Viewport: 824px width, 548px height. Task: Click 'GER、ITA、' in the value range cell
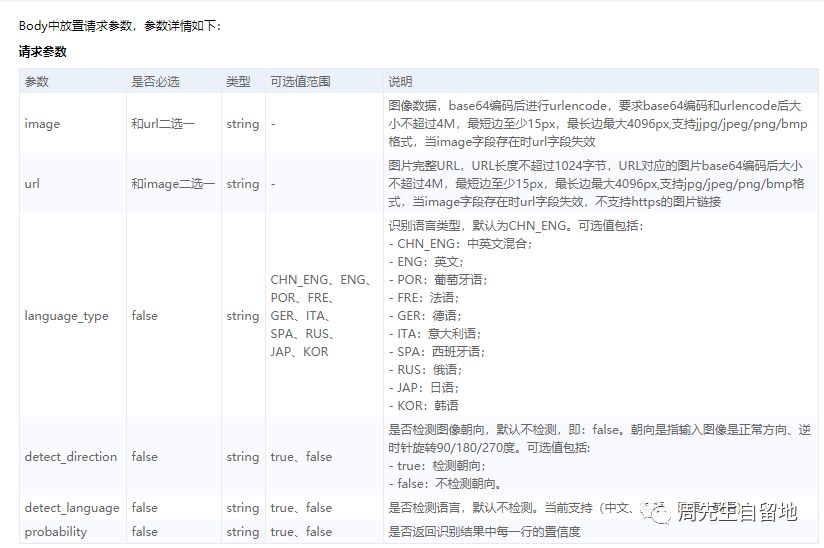(x=301, y=316)
